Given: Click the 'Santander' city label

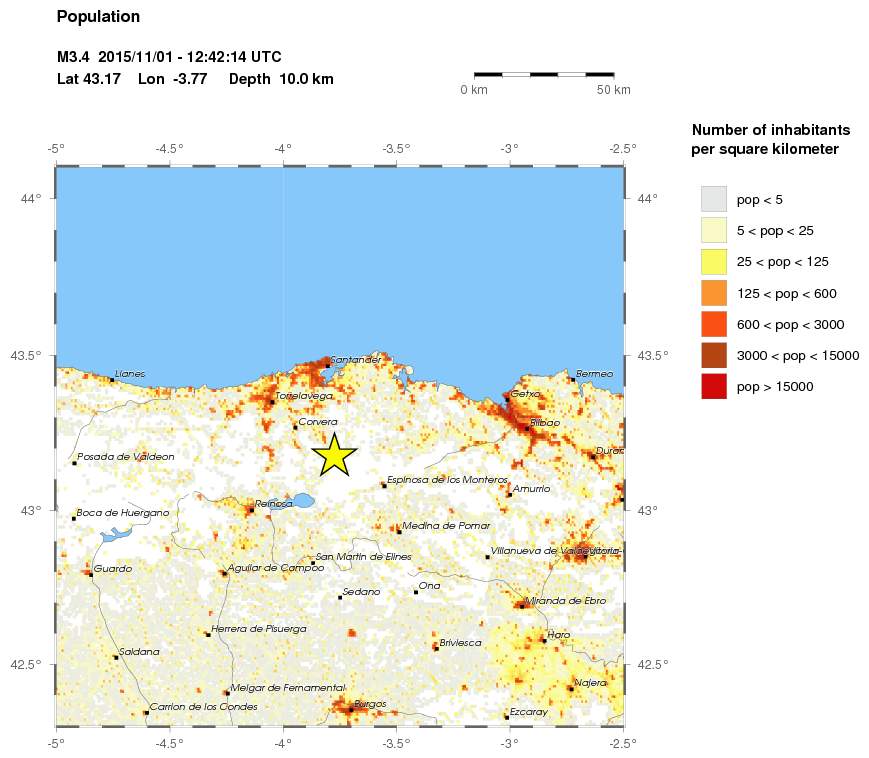Looking at the screenshot, I should coord(356,360).
